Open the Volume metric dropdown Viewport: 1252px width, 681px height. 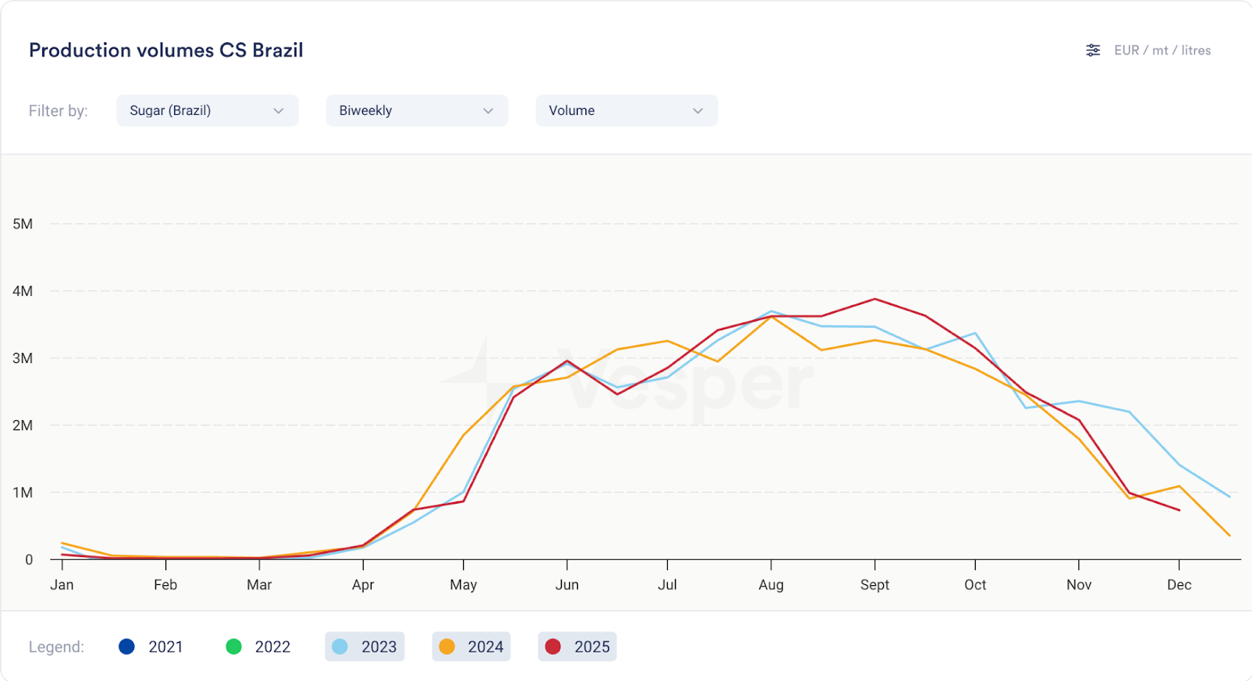coord(626,110)
